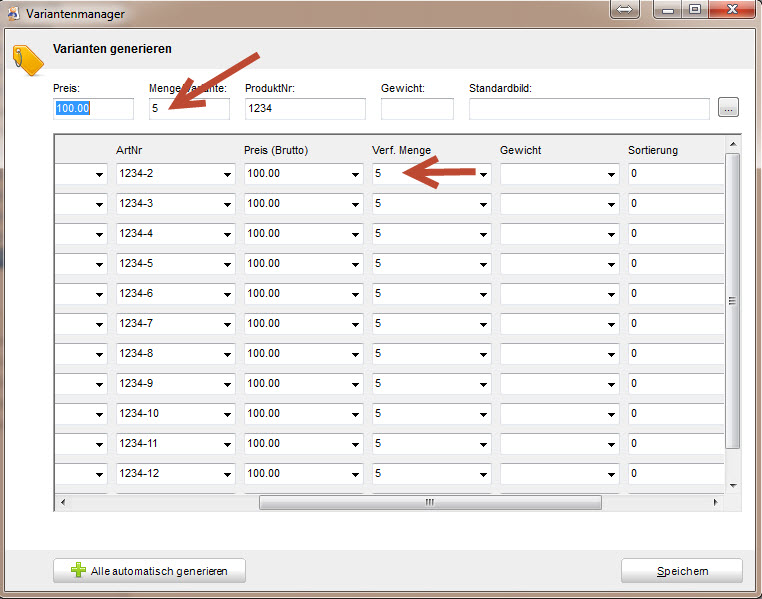The width and height of the screenshot is (762, 599).
Task: Open the ArtNr dropdown showing 1234-2
Action: 228,175
